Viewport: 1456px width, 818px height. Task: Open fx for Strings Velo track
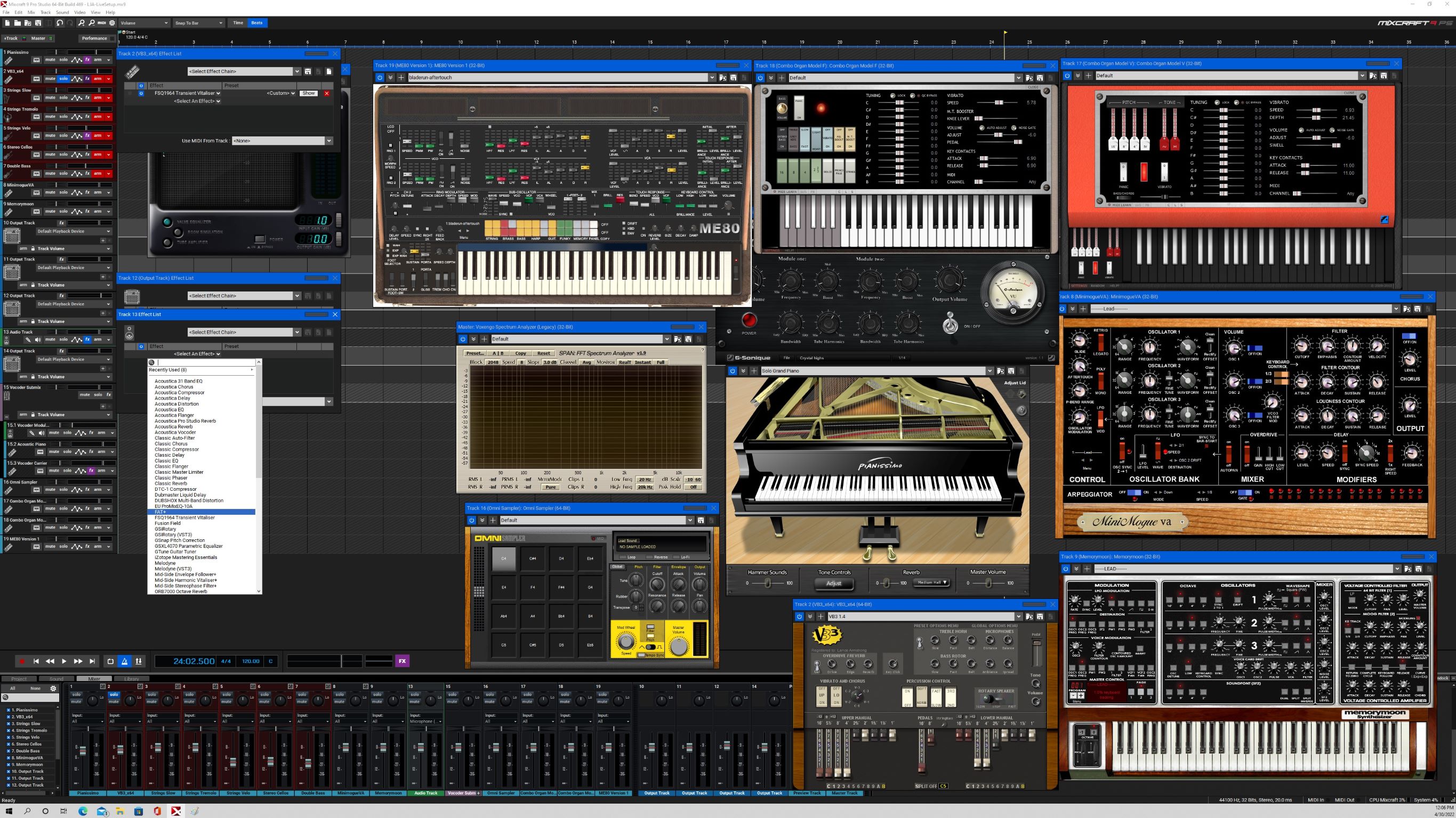click(x=87, y=135)
